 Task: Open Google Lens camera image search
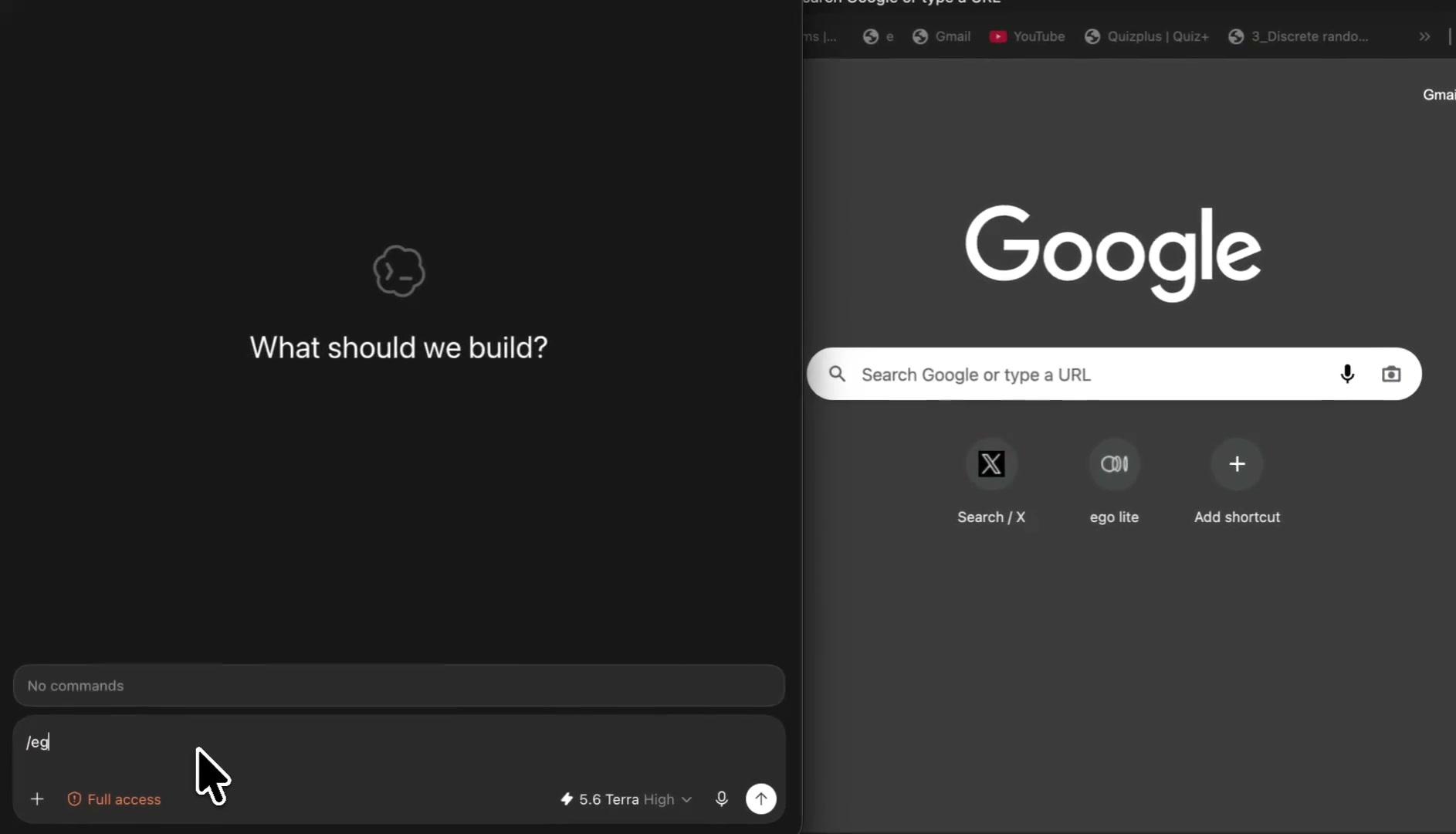1391,375
